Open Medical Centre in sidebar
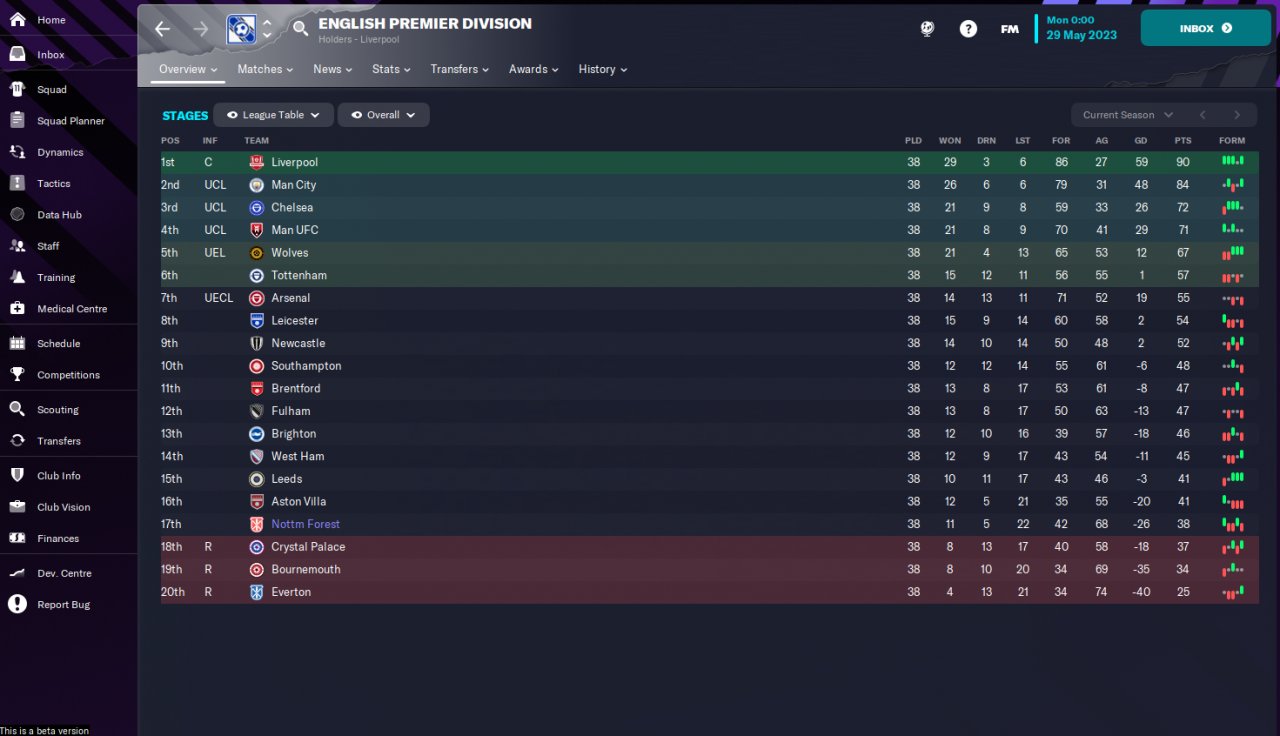 click(71, 308)
